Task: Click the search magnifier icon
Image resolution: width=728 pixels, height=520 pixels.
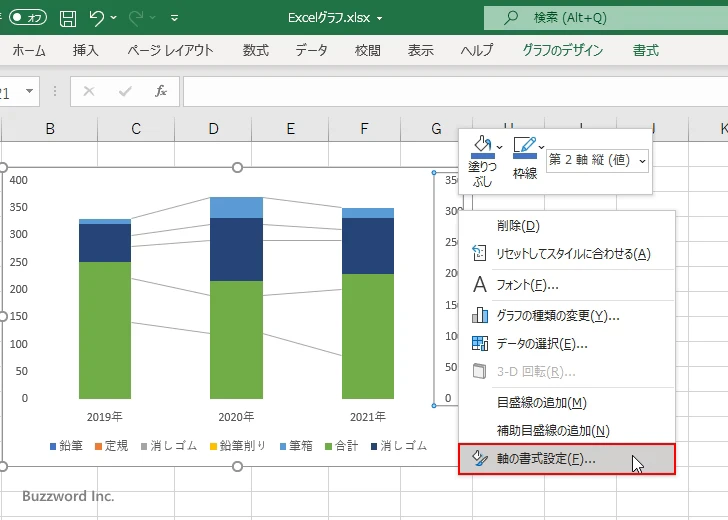Action: (x=511, y=18)
